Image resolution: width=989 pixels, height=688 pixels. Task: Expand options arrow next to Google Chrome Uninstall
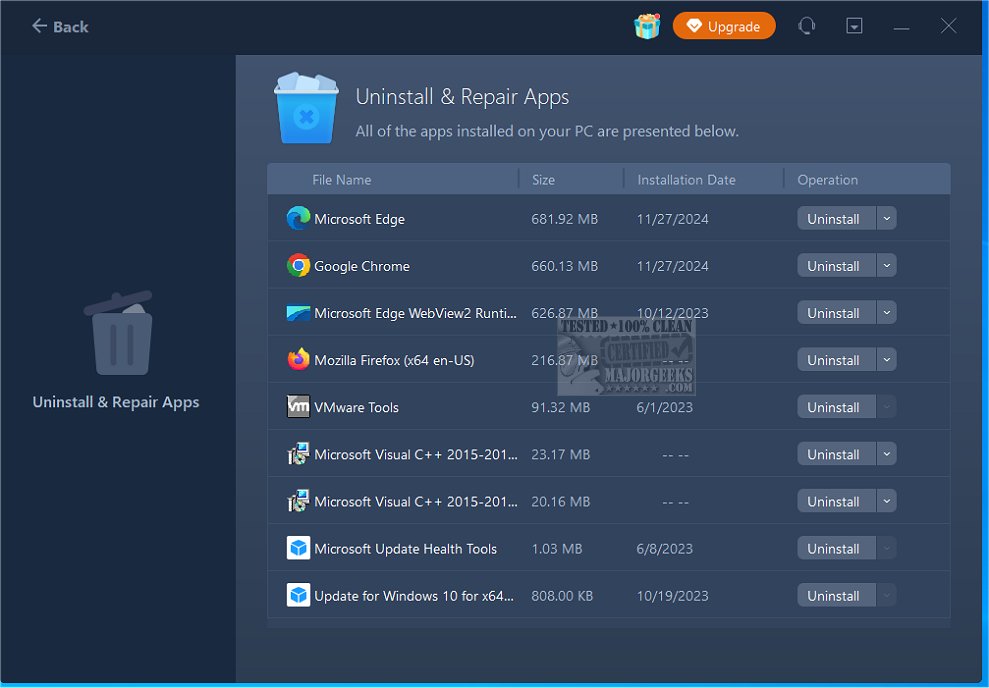886,265
